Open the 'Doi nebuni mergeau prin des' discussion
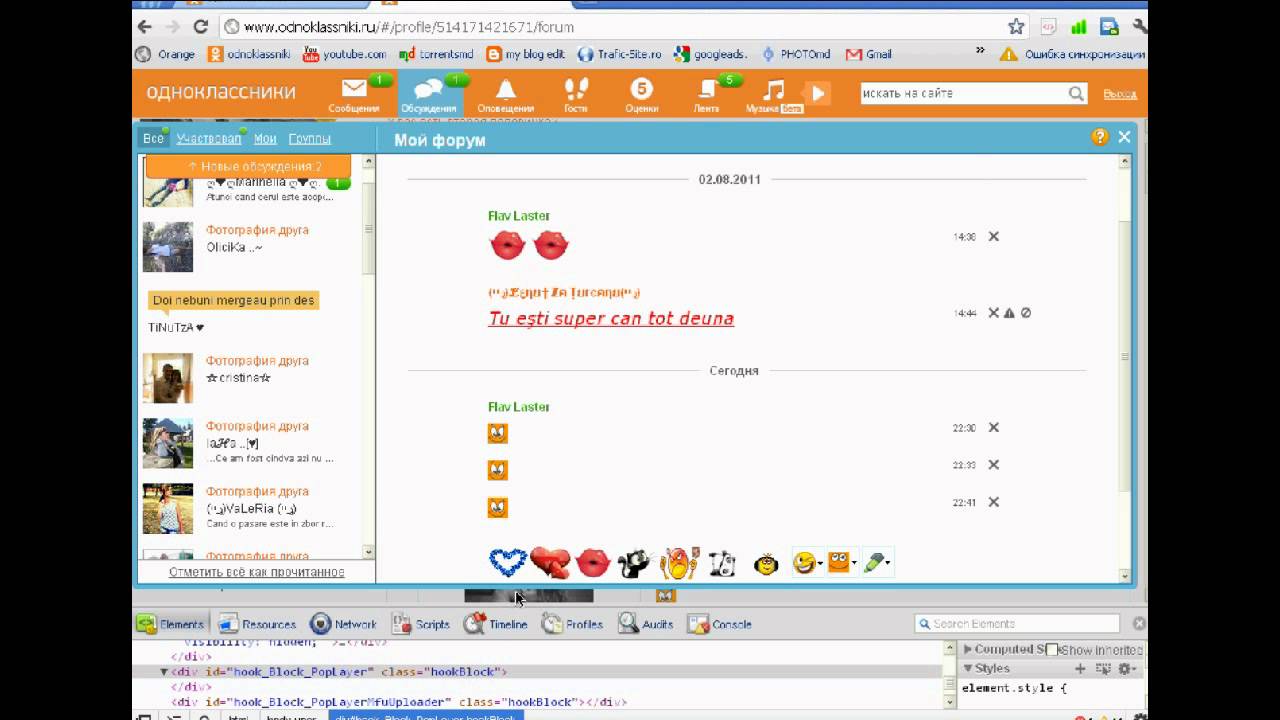 pos(234,300)
